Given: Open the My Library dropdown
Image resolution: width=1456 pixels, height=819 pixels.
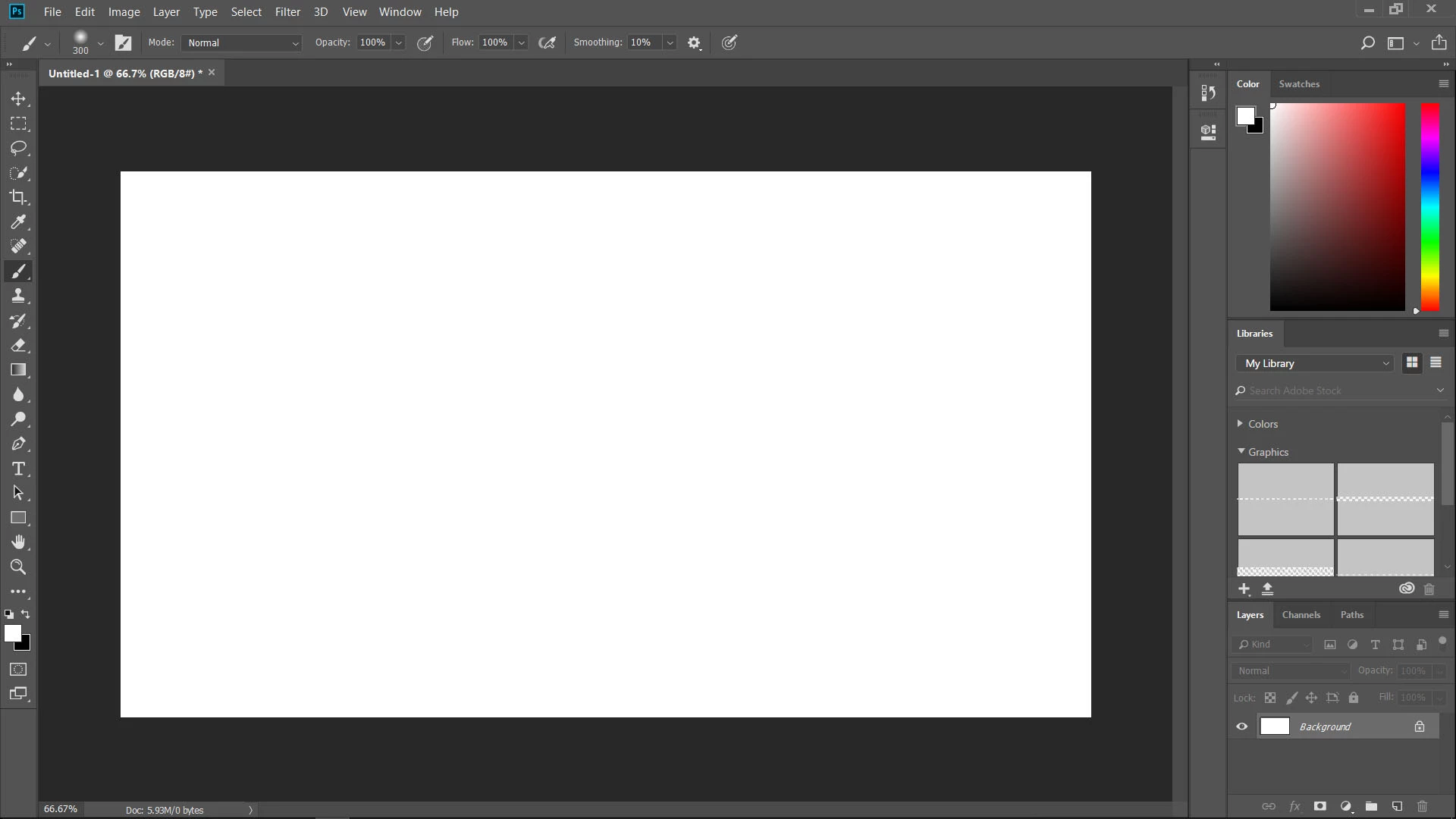Looking at the screenshot, I should 1316,363.
